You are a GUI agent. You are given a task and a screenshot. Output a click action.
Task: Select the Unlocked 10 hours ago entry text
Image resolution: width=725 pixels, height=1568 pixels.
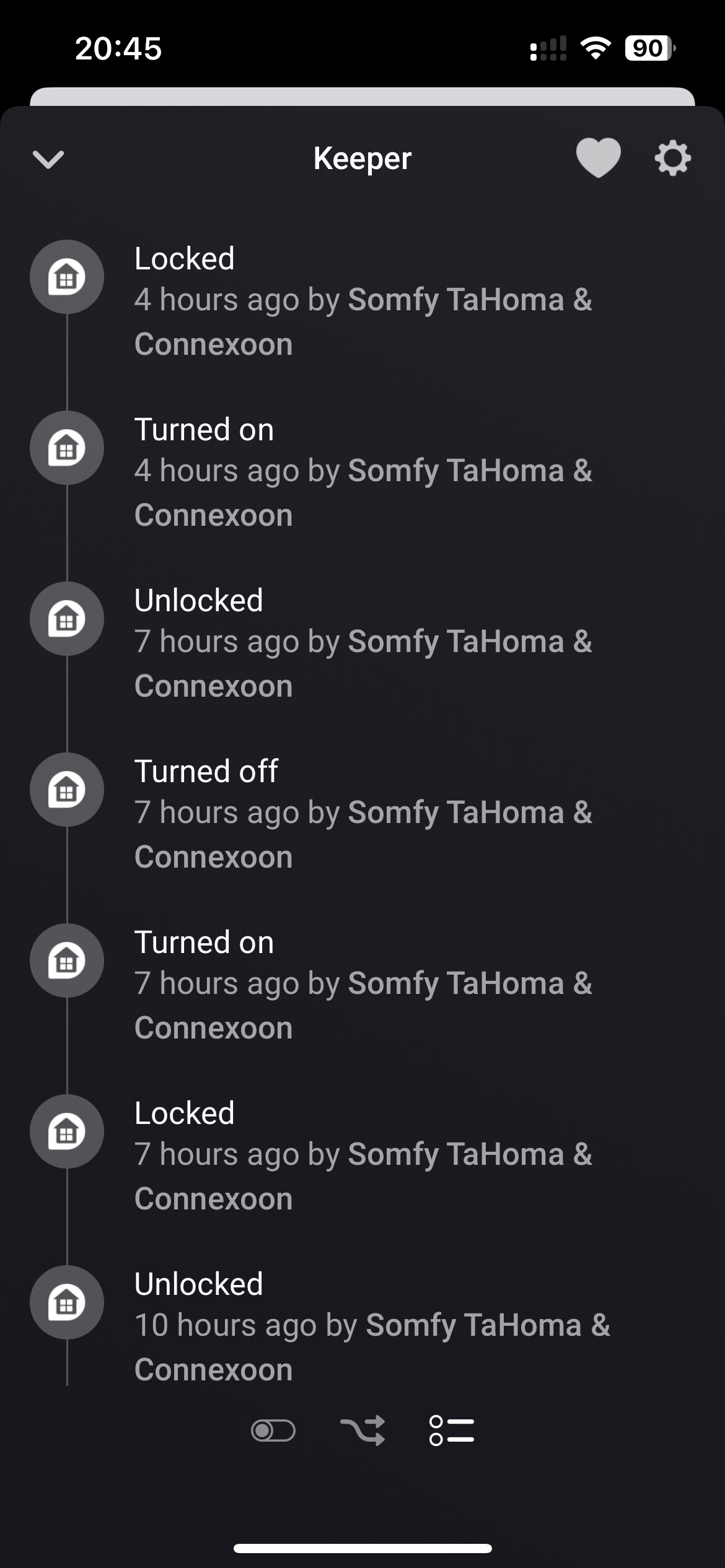point(198,1284)
